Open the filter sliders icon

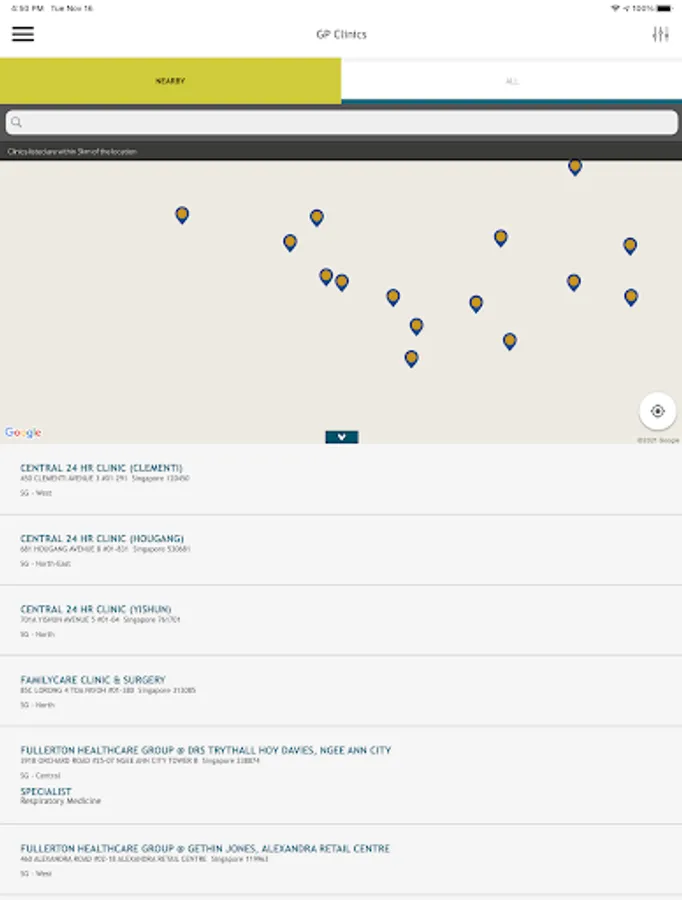tap(661, 34)
